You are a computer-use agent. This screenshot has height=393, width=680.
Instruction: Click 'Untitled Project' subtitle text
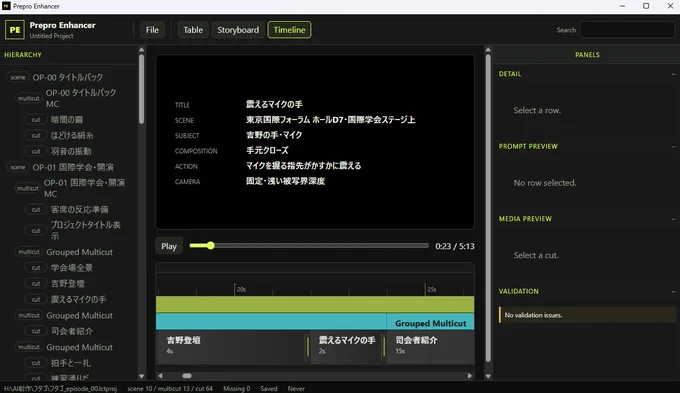51,36
